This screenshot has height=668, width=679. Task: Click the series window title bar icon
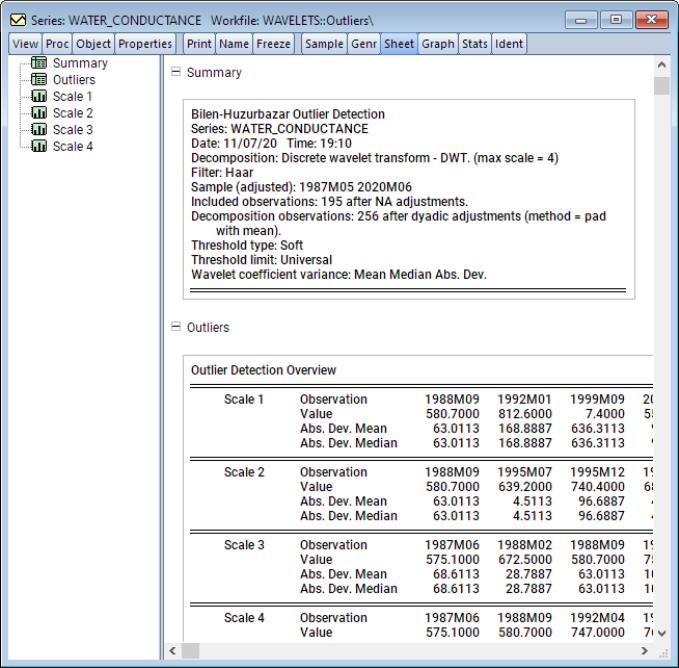[16, 20]
